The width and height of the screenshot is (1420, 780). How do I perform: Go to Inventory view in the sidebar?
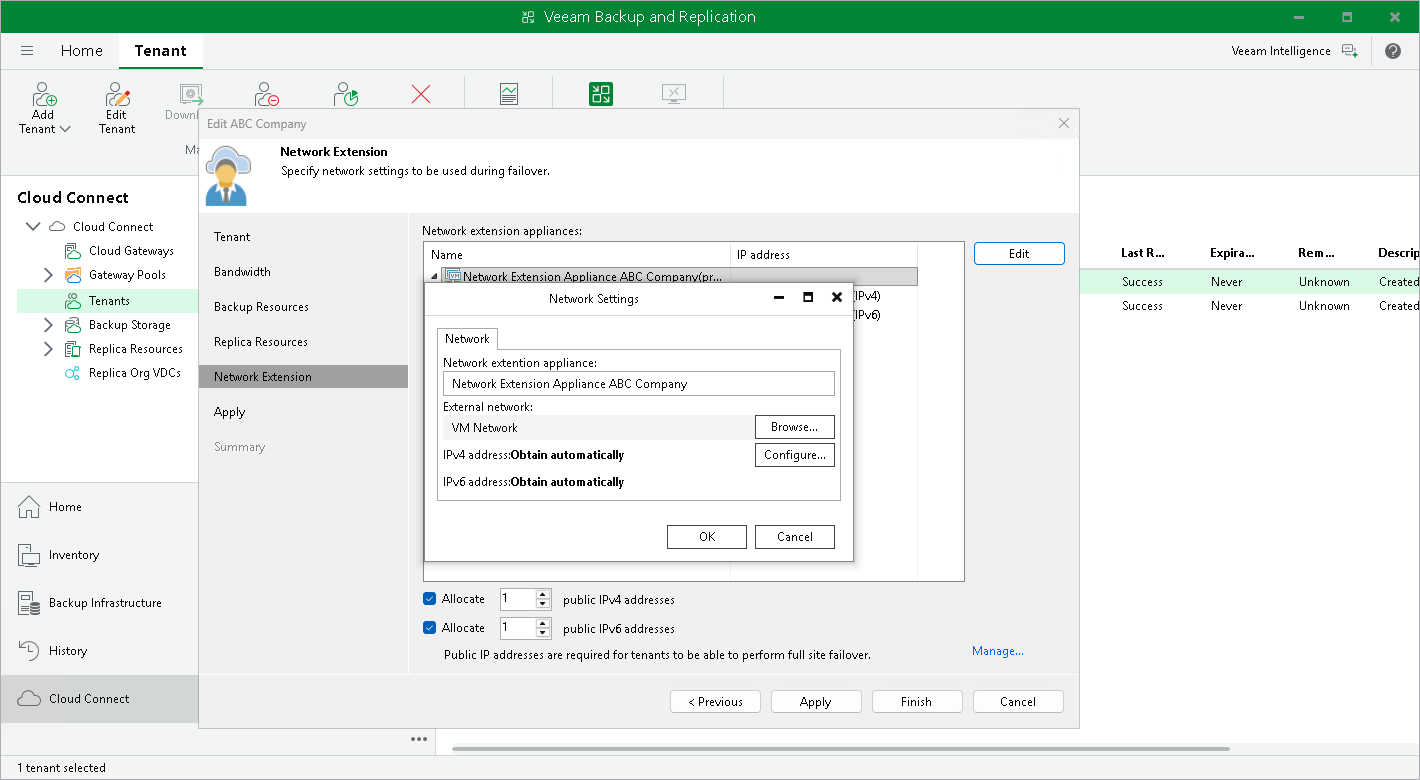click(x=73, y=555)
